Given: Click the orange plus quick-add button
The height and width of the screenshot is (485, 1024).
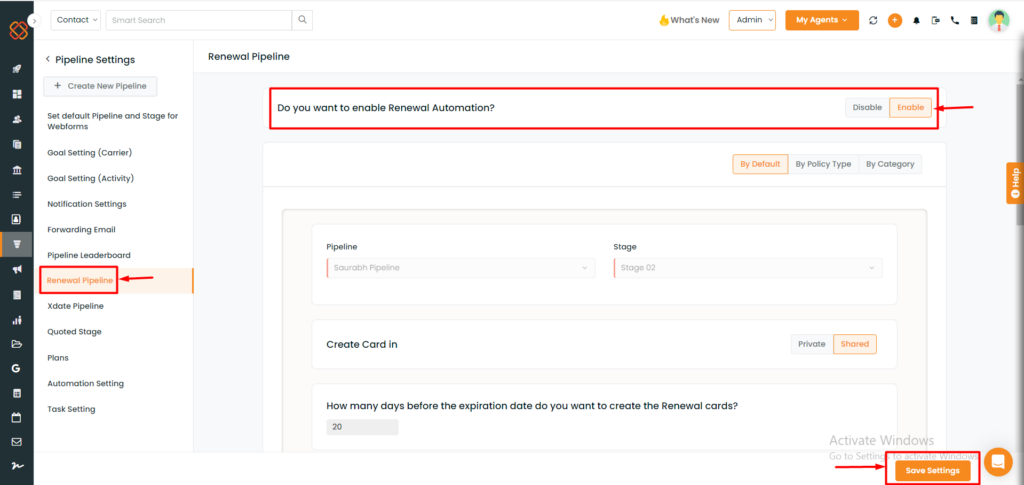Looking at the screenshot, I should pyautogui.click(x=895, y=20).
